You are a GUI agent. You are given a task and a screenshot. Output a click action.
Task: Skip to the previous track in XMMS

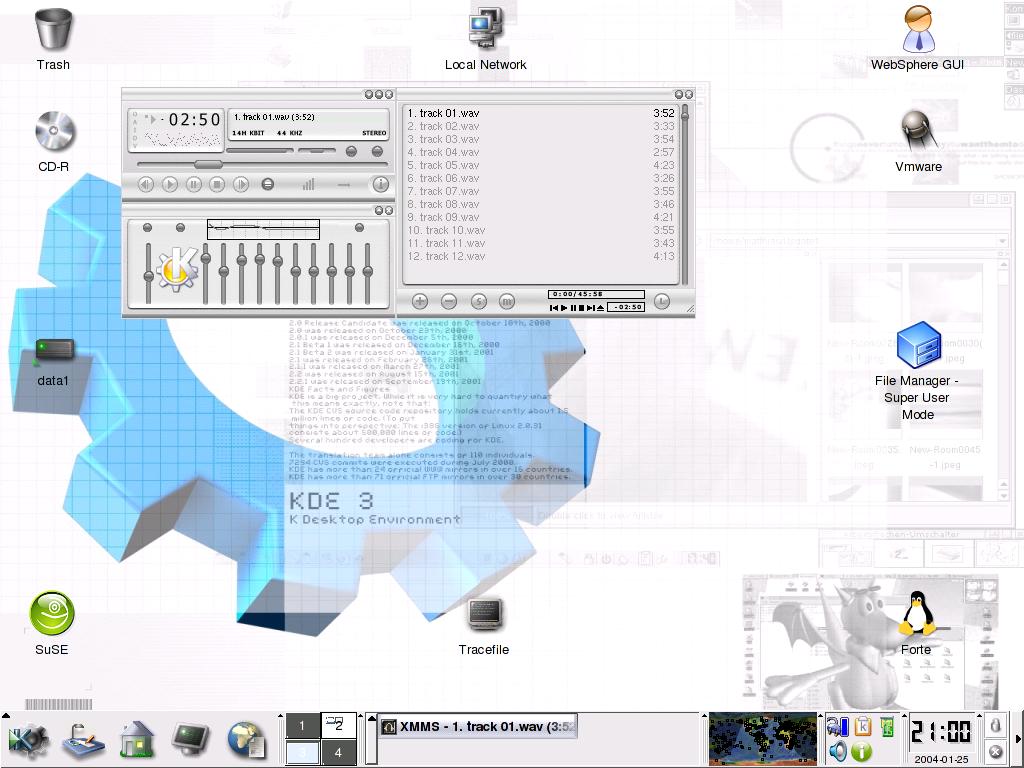coord(146,184)
